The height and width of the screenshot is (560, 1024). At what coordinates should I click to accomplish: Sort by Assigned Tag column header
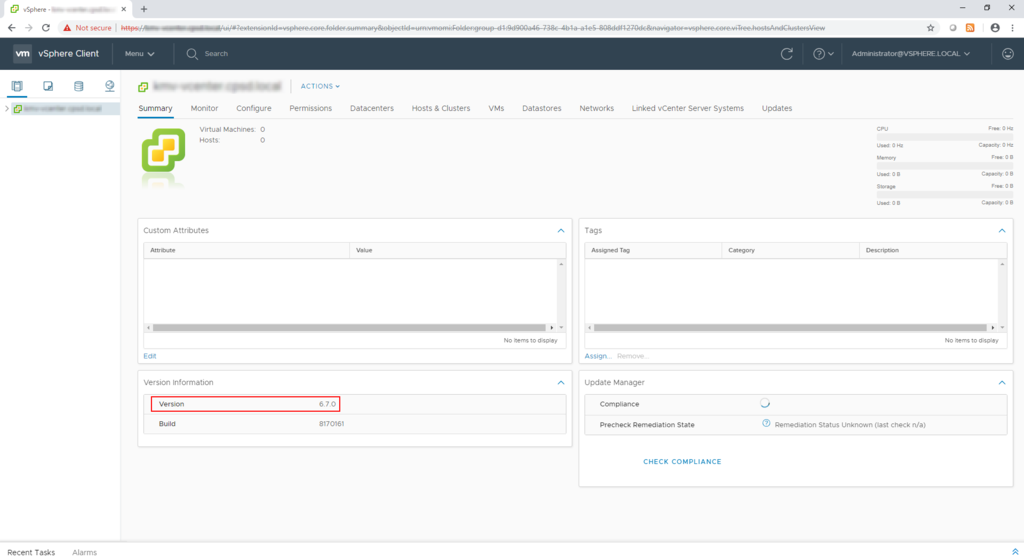click(x=653, y=250)
